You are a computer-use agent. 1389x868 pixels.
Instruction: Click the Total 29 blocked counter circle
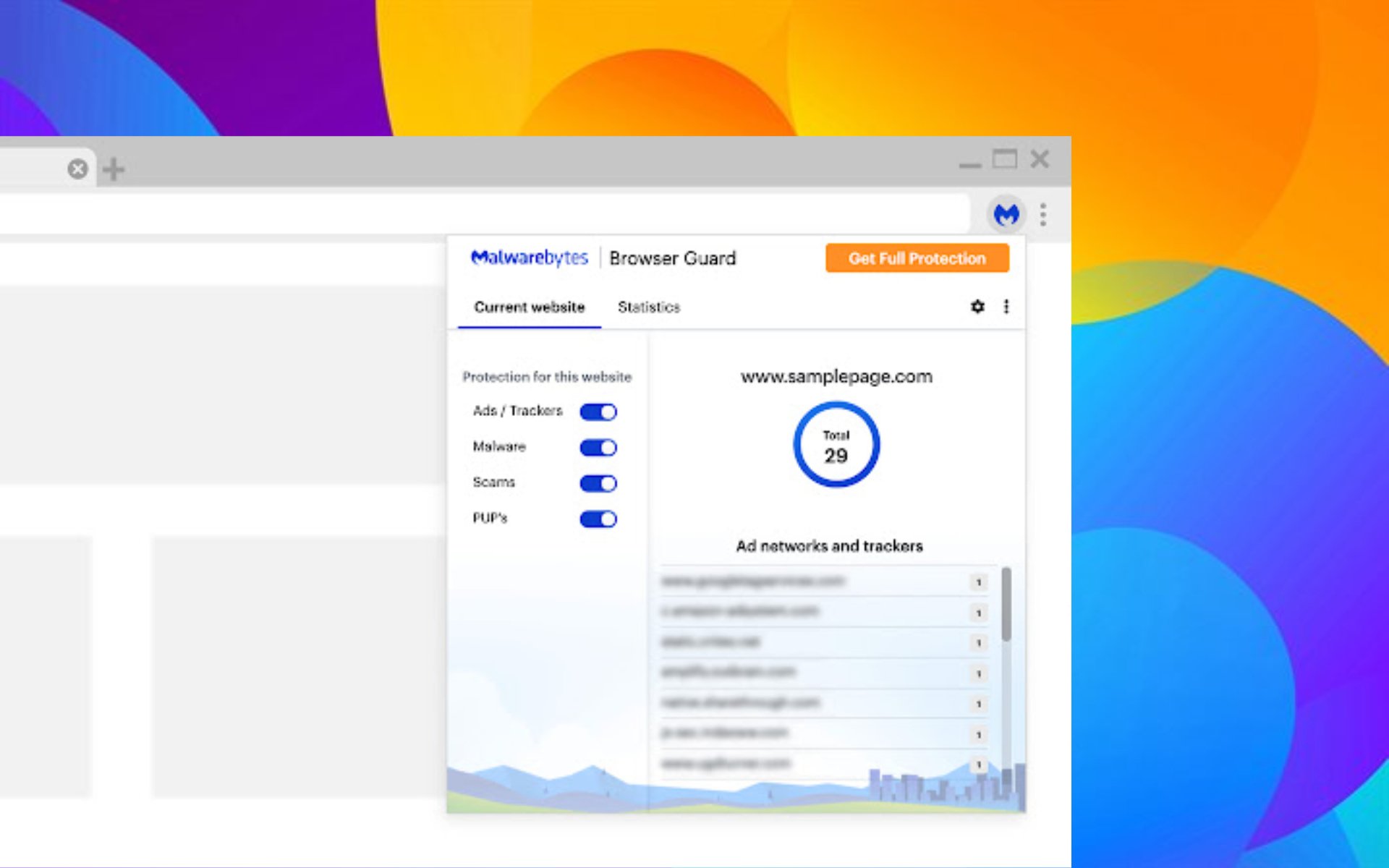pos(836,444)
